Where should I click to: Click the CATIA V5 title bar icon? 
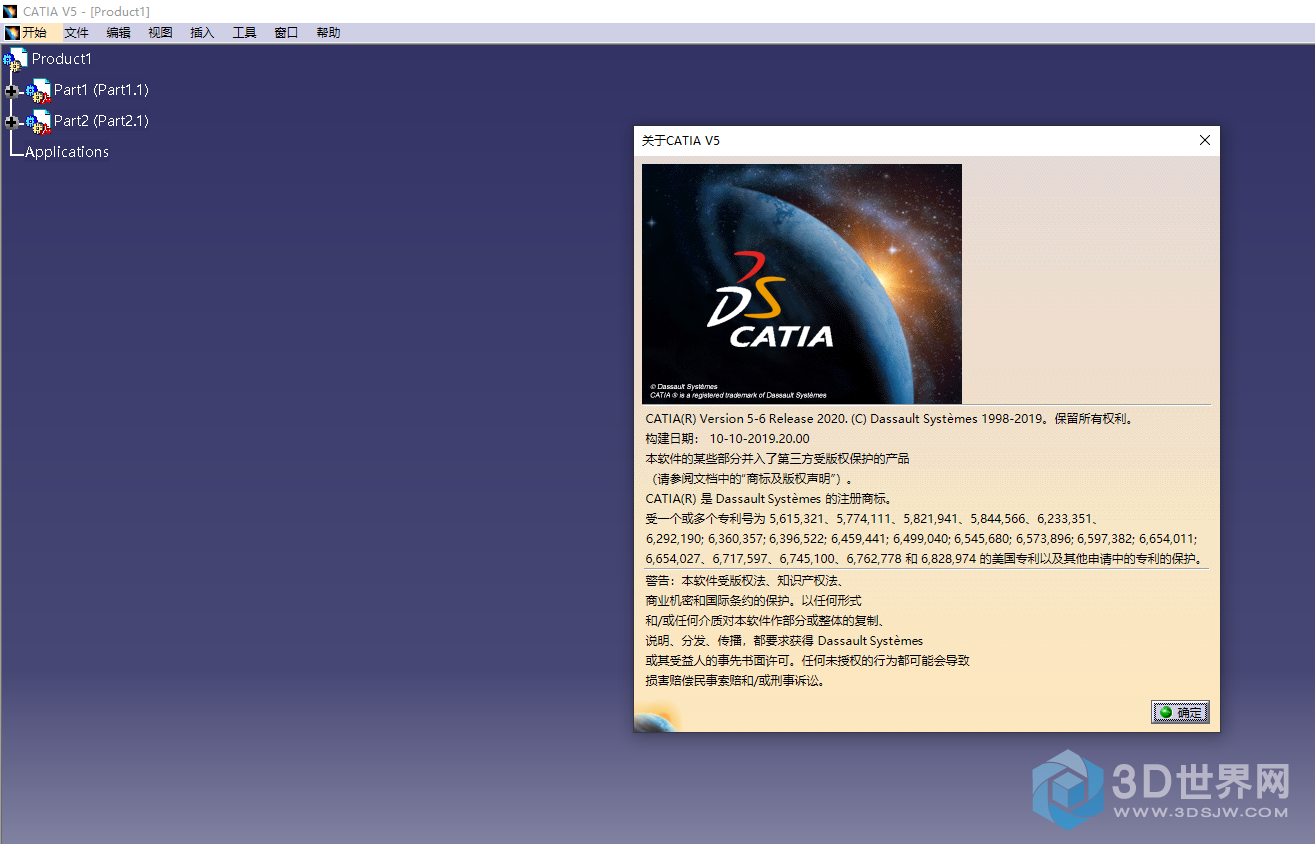[x=11, y=11]
